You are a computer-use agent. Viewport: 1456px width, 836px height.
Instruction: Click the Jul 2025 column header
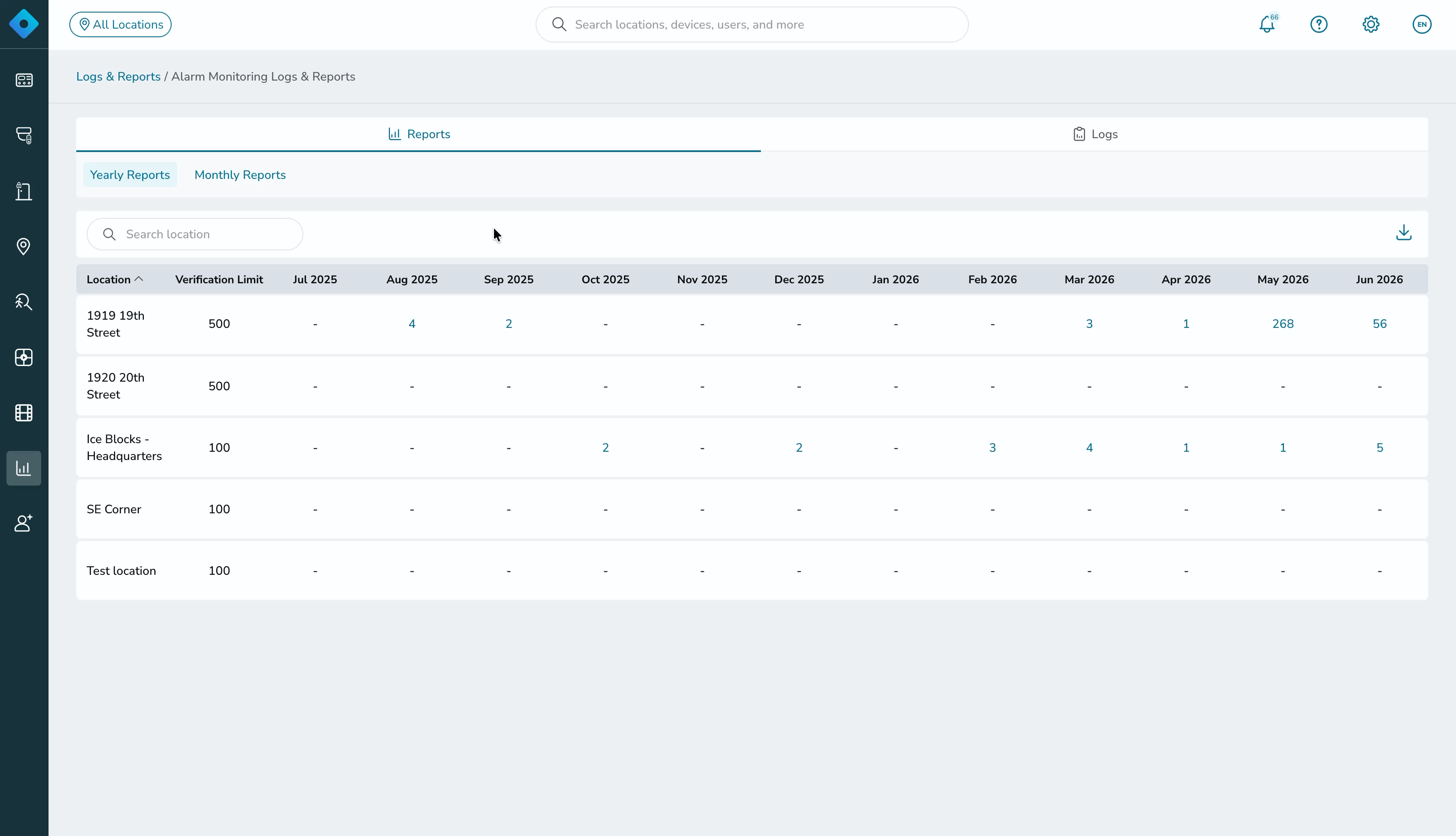tap(315, 280)
